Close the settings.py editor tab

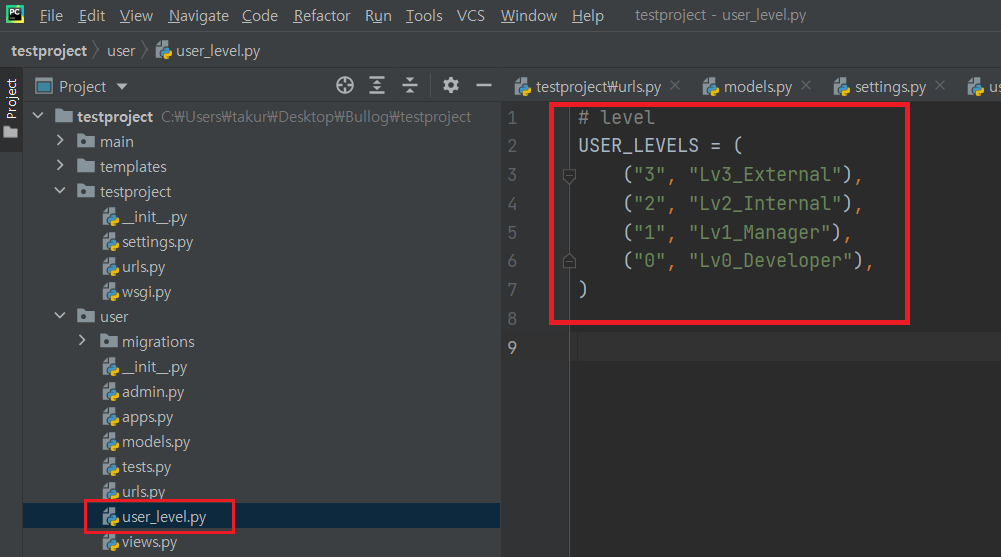(940, 85)
